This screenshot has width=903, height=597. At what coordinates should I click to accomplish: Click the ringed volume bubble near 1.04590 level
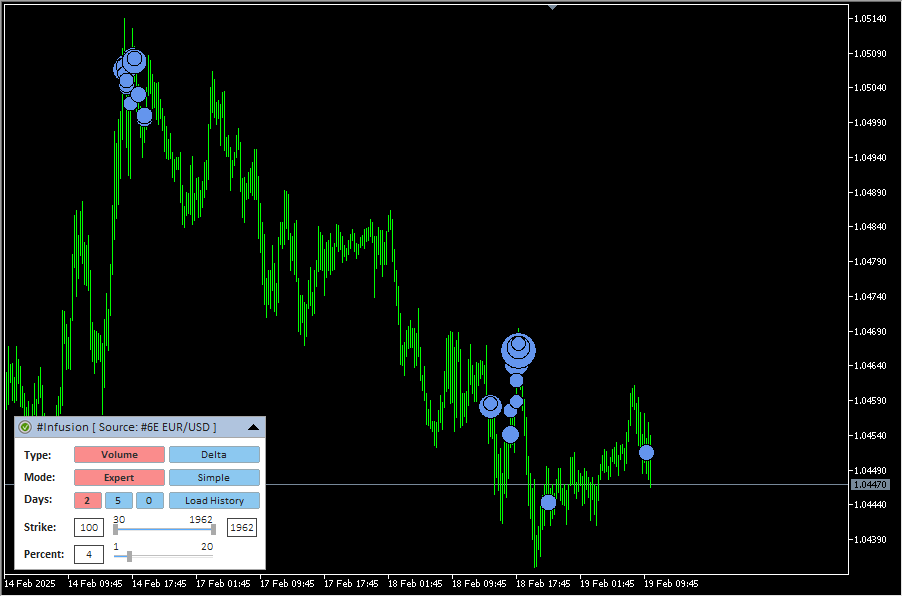coord(490,406)
